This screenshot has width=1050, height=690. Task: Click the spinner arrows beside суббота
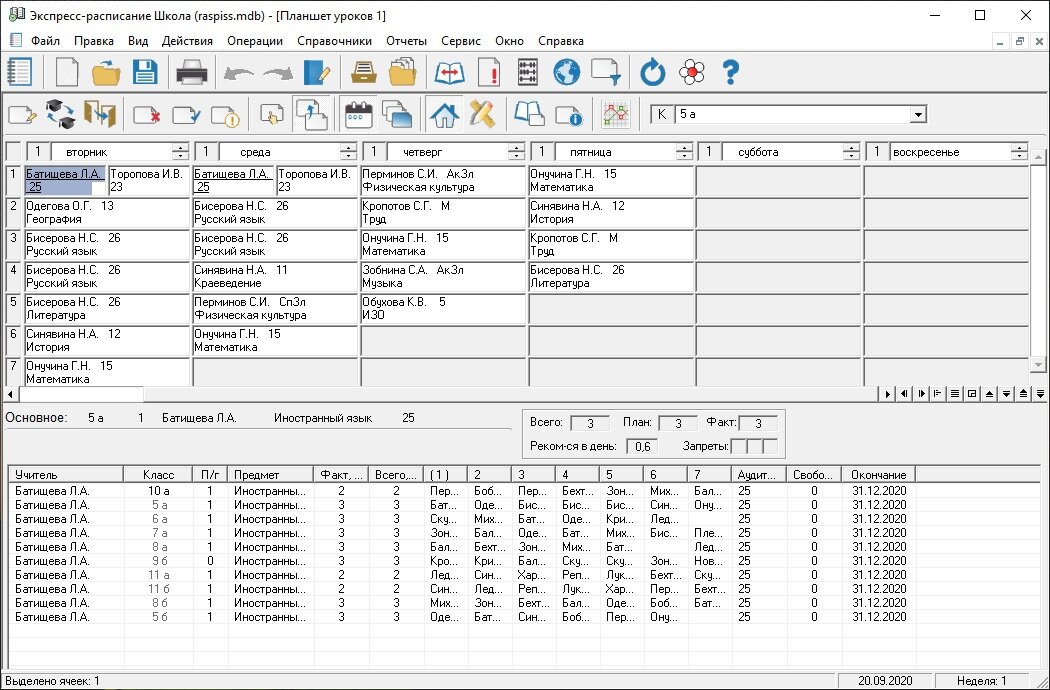pos(850,152)
